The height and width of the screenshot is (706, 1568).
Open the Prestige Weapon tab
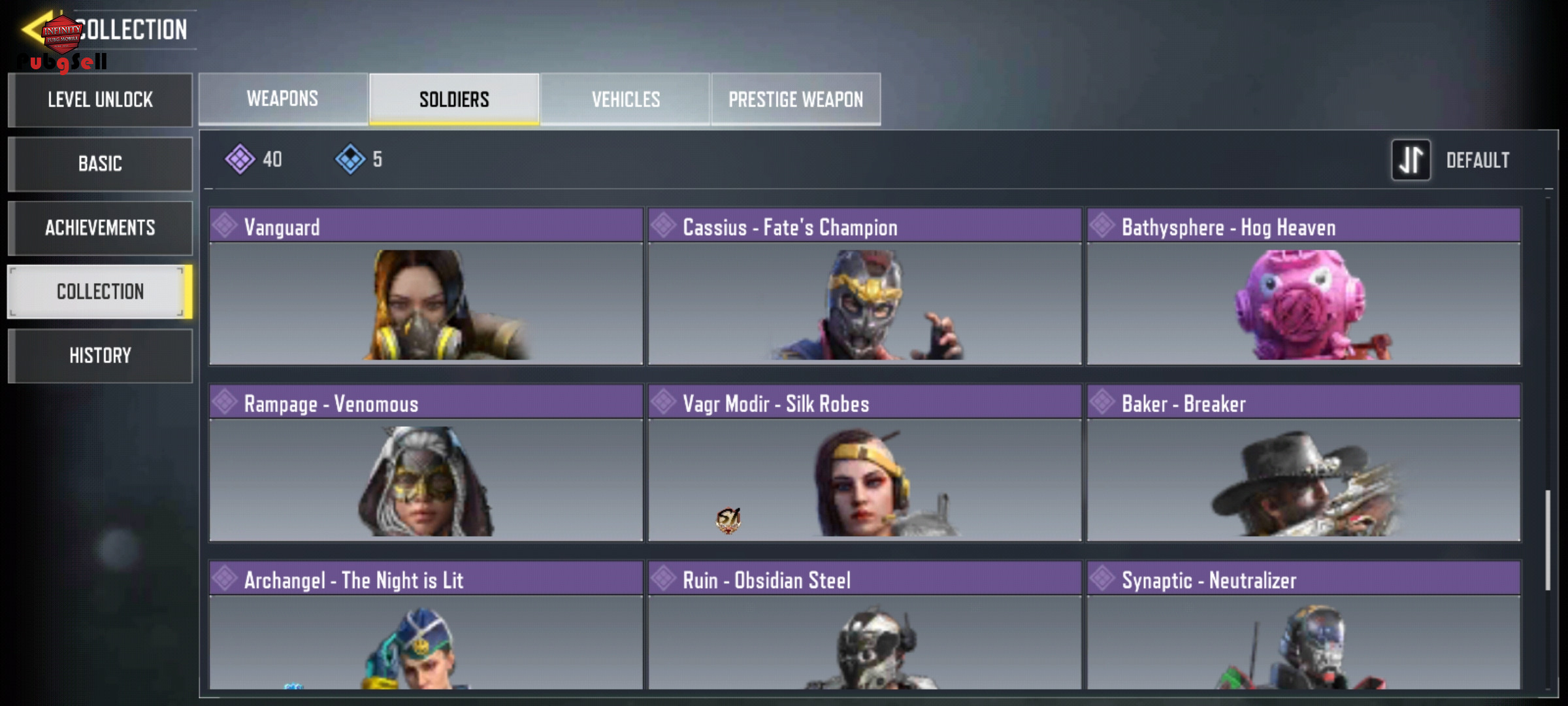pyautogui.click(x=796, y=99)
